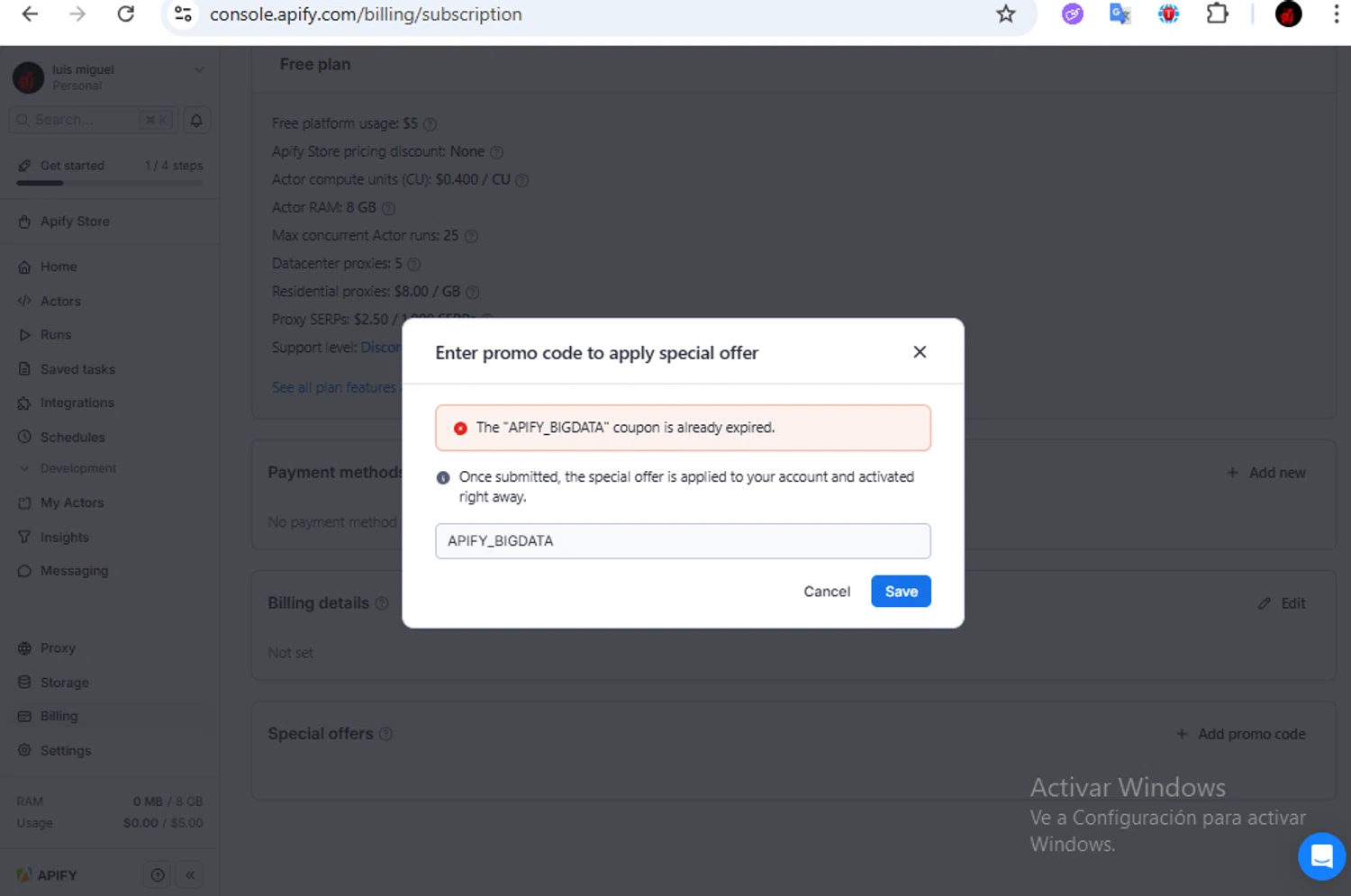
Task: Cancel the promo code dialog
Action: tap(827, 592)
